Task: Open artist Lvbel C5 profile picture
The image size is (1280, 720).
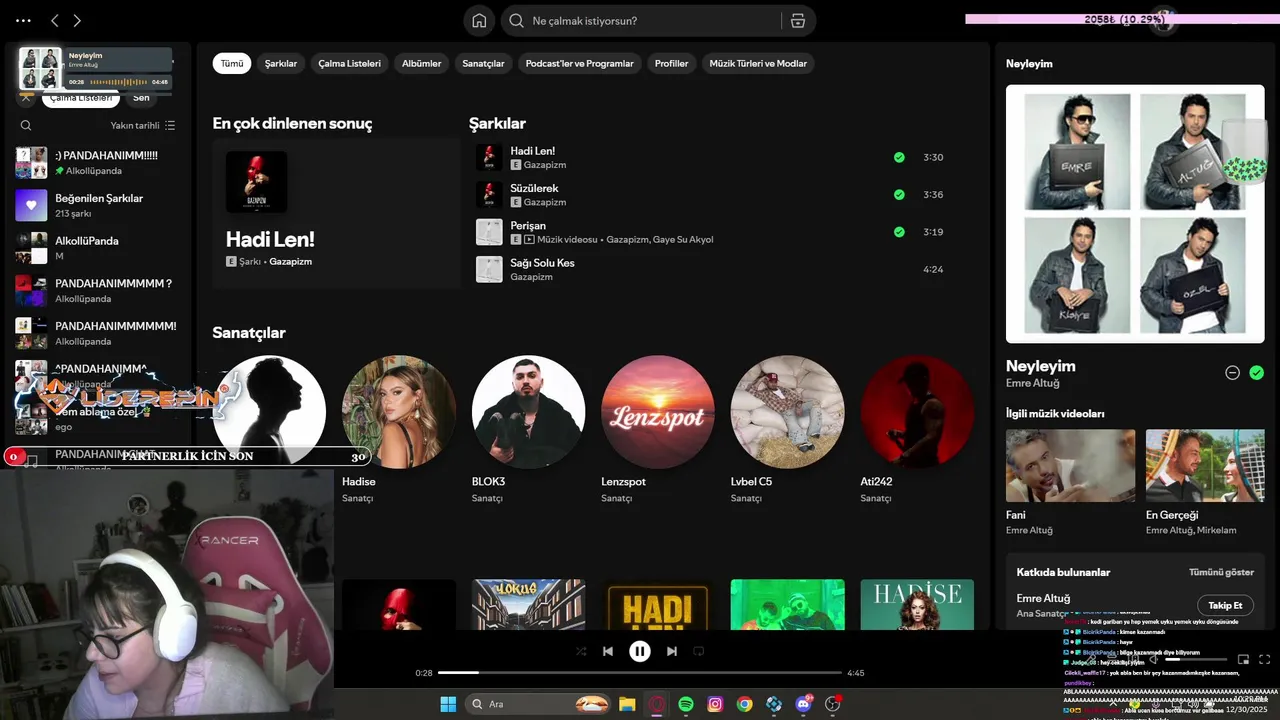Action: coord(787,412)
